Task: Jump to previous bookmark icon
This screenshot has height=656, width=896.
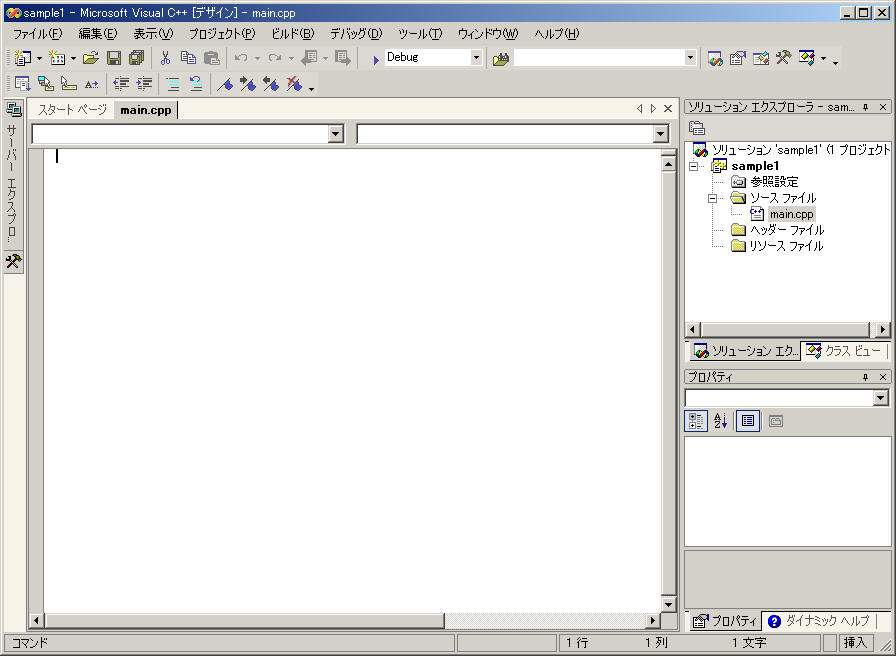Action: [x=271, y=85]
